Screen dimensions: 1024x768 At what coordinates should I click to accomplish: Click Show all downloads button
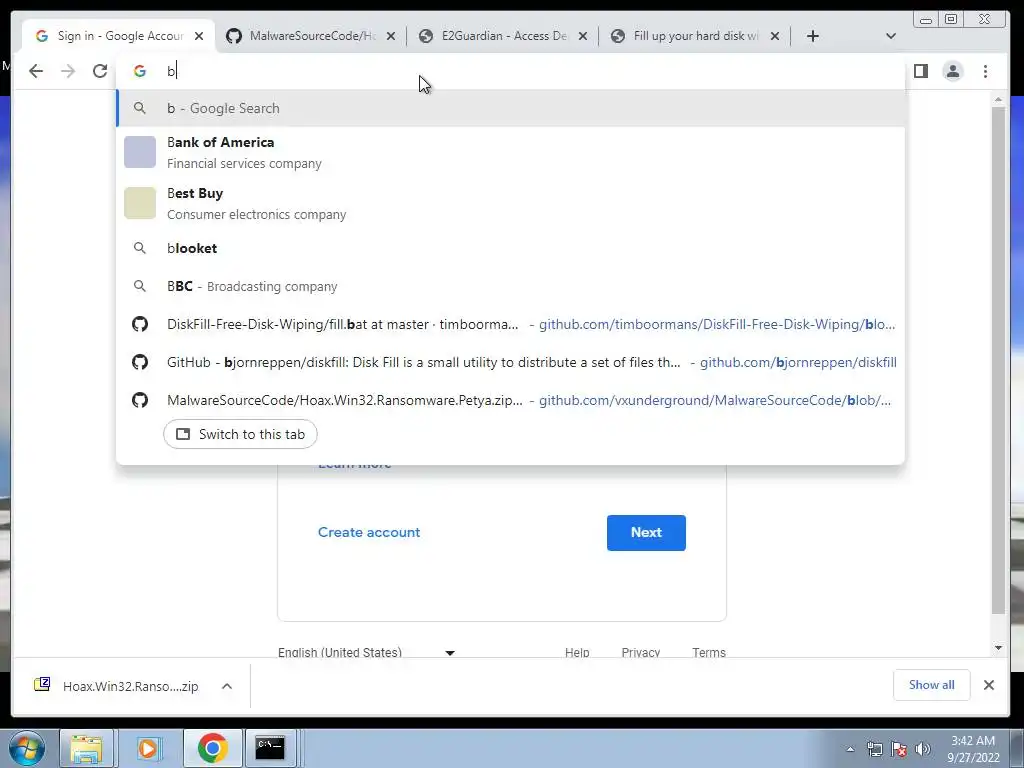tap(931, 685)
